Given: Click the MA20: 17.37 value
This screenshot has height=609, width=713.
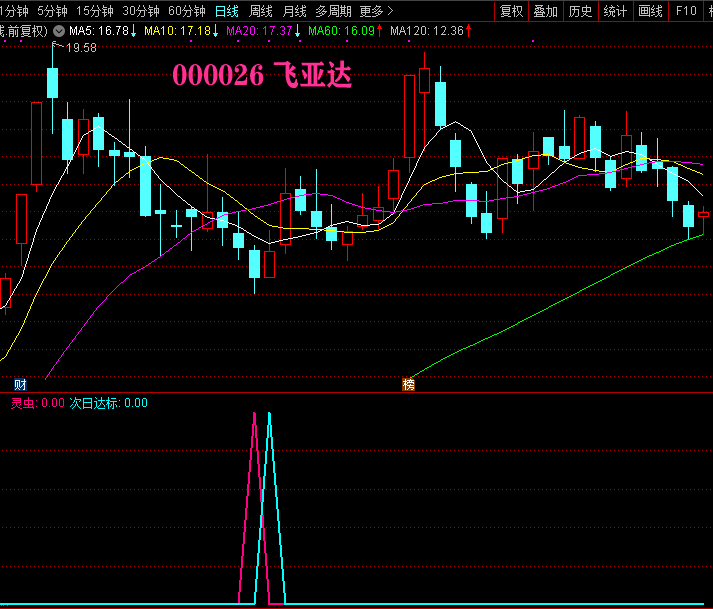Looking at the screenshot, I should click(x=259, y=31).
